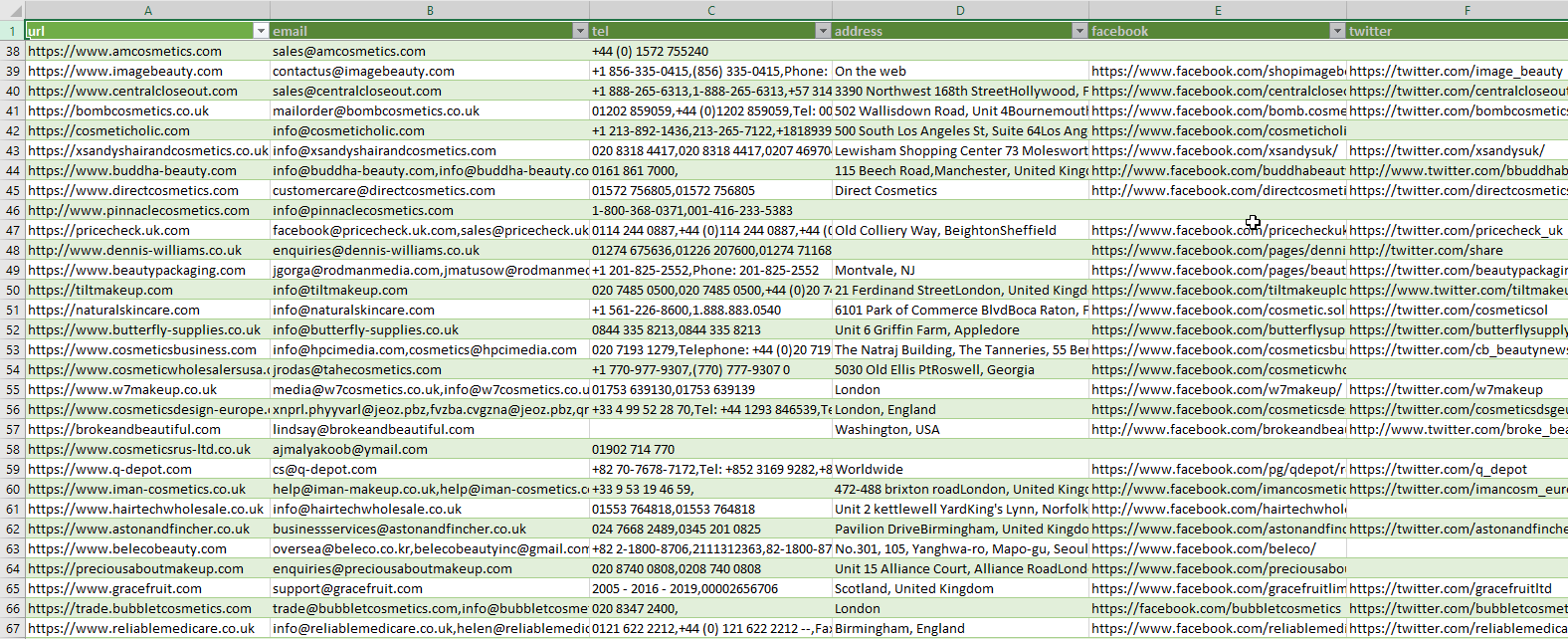Click cell https://bombcosmetics.co.uk
The image size is (1568, 639).
tap(148, 110)
